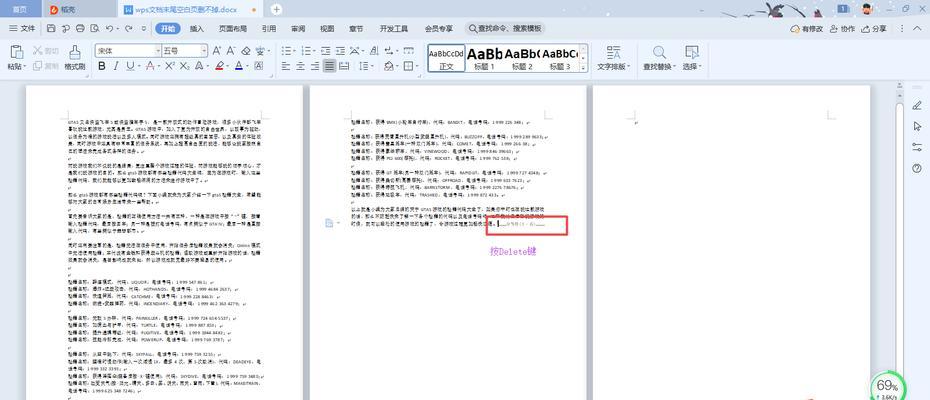Apply superscript X² formatting
Viewport: 930px width, 400px height.
170,66
